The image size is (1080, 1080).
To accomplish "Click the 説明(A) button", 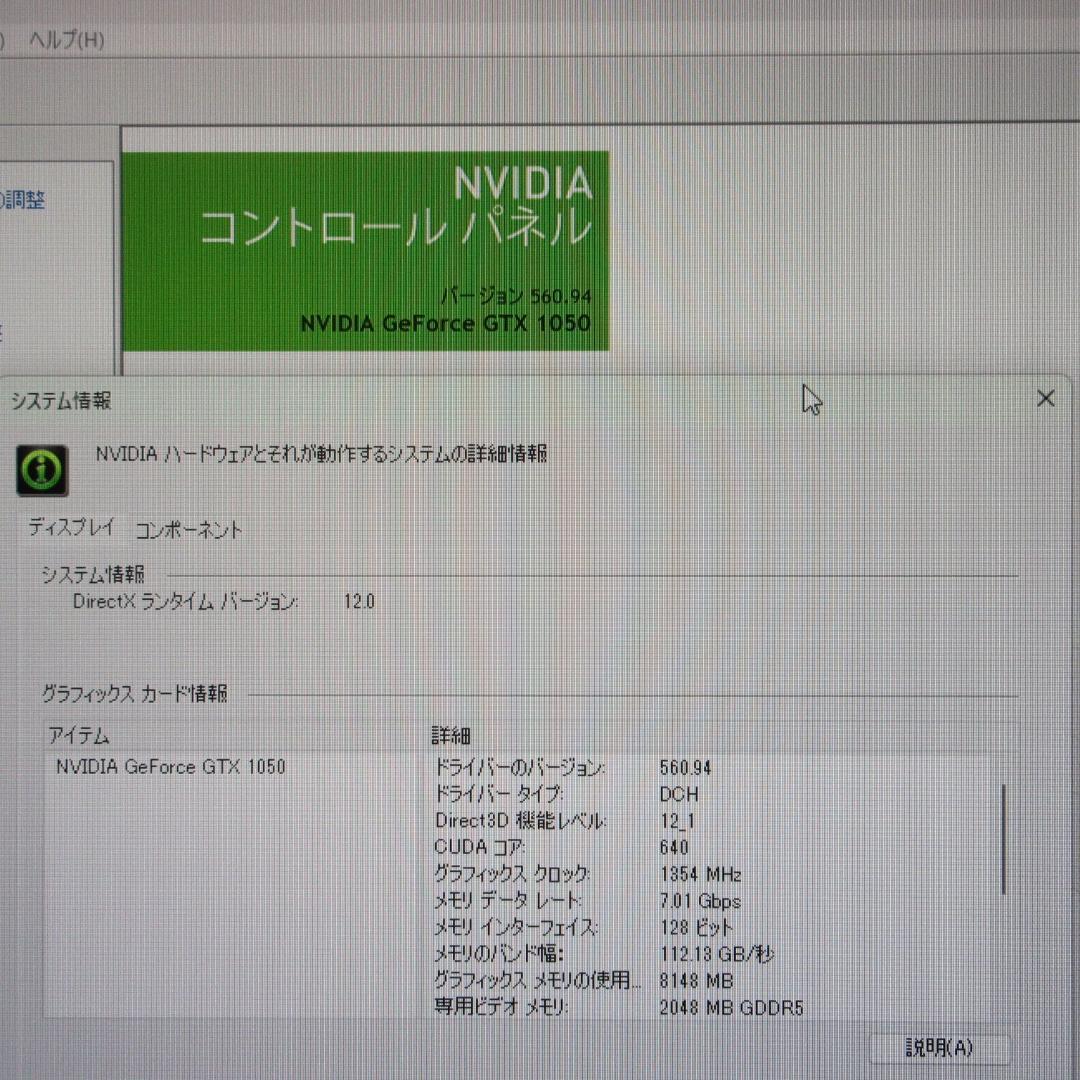I will 939,1048.
